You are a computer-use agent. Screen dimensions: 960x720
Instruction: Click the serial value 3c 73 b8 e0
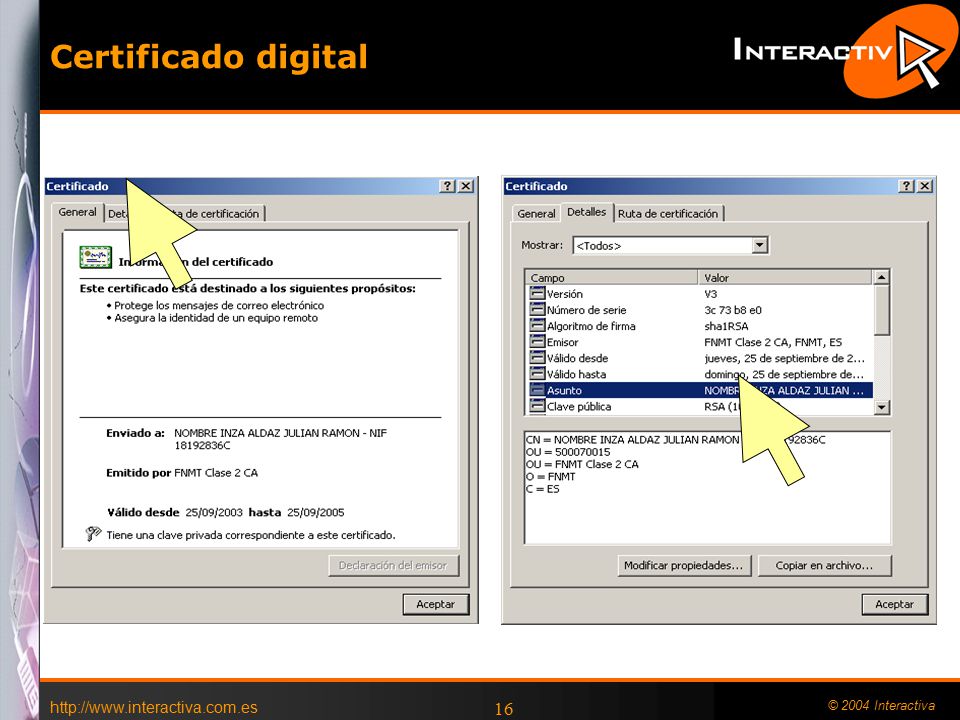pyautogui.click(x=733, y=310)
